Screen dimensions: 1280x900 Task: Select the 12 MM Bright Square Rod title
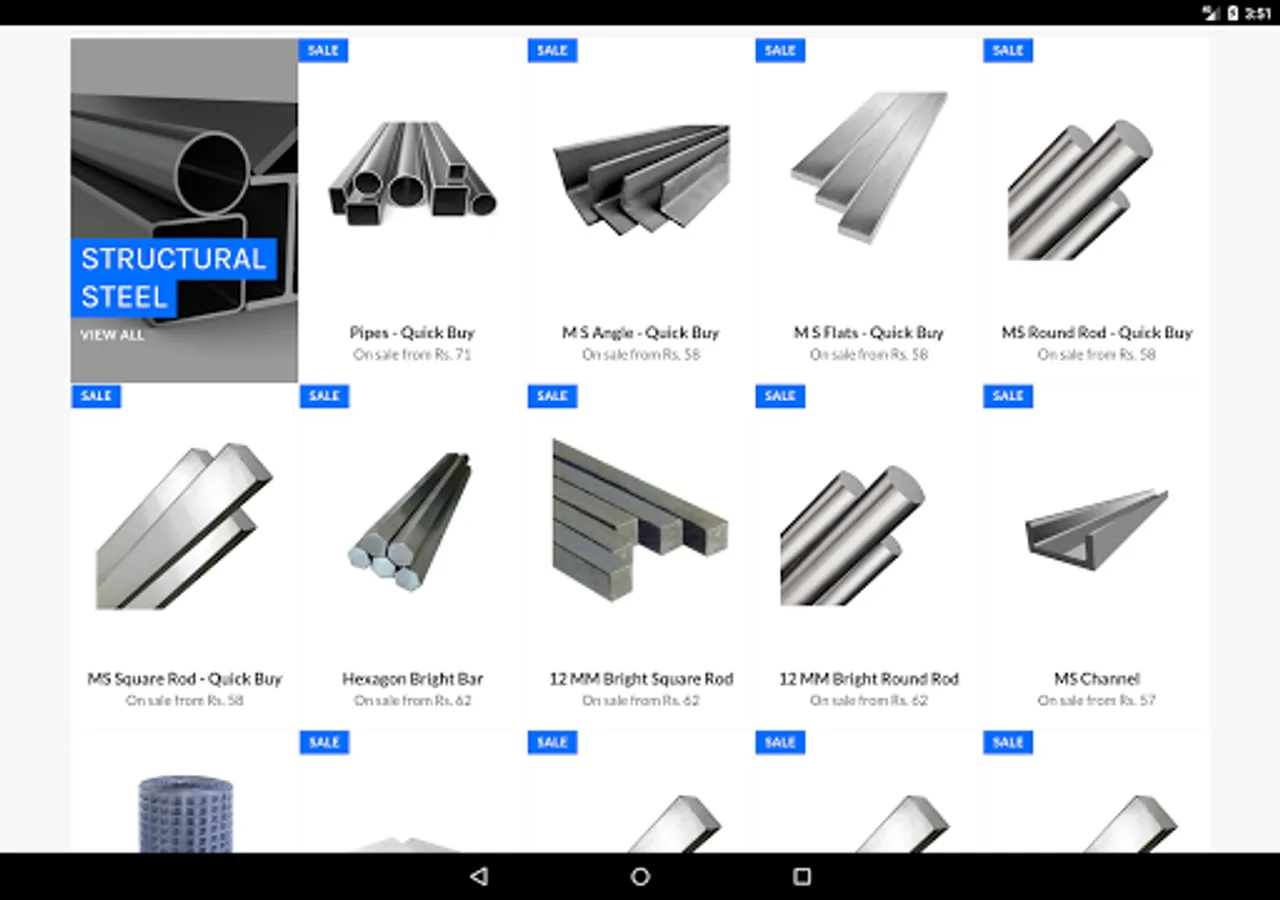[x=641, y=679]
